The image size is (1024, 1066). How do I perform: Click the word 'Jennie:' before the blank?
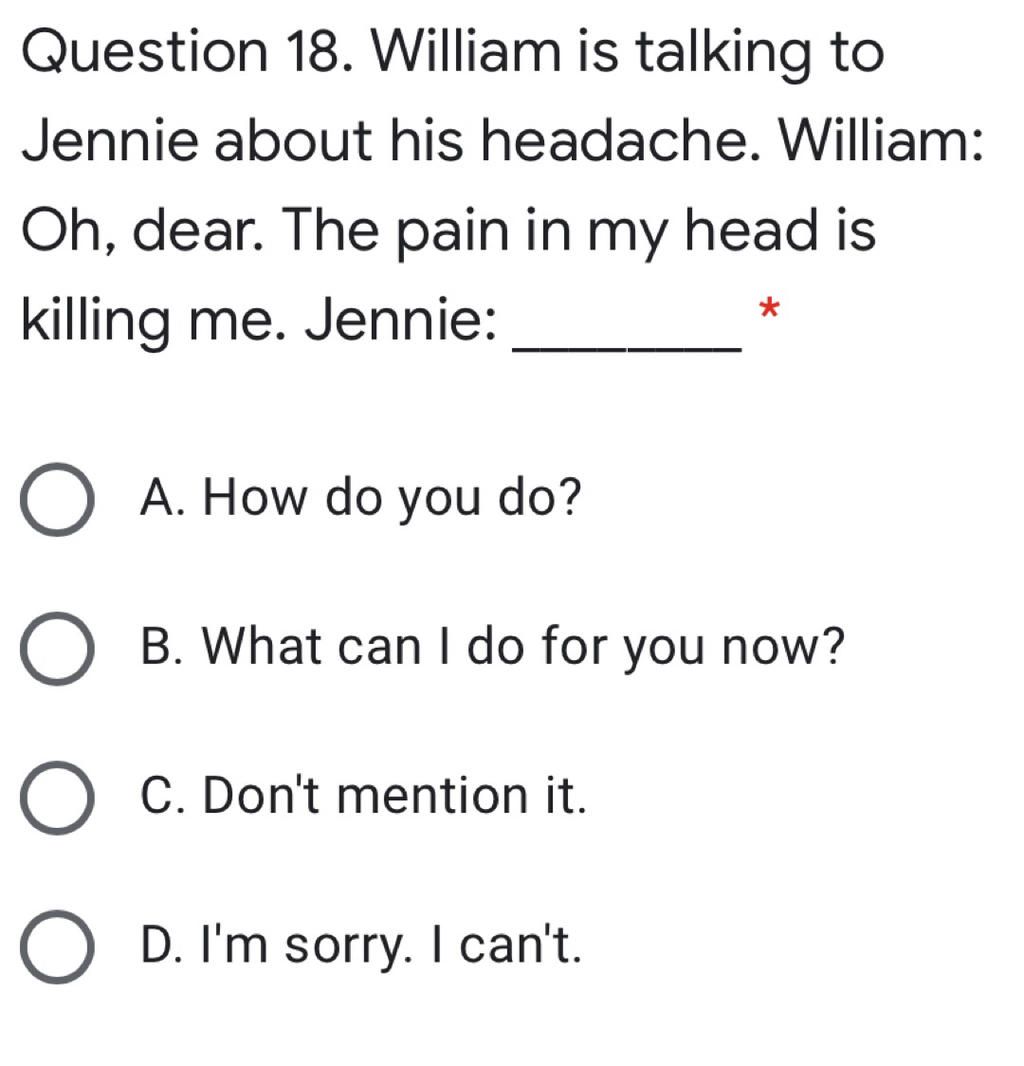[x=400, y=320]
